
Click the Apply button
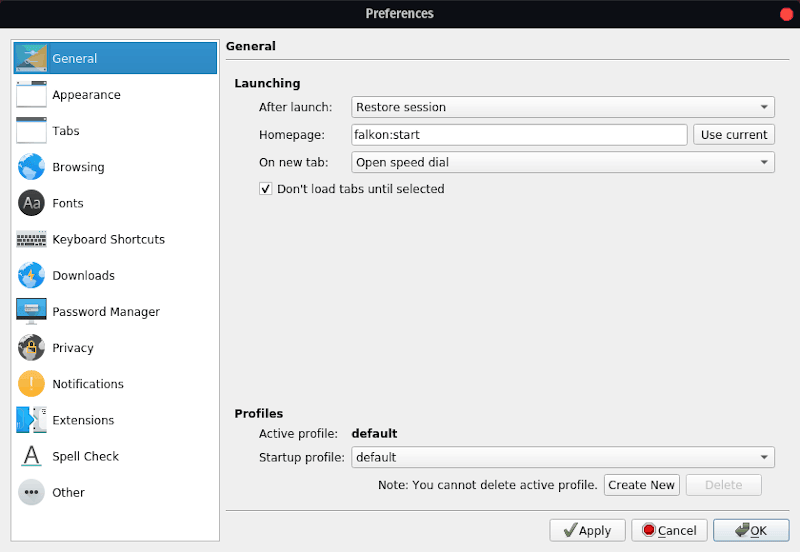pyautogui.click(x=587, y=530)
